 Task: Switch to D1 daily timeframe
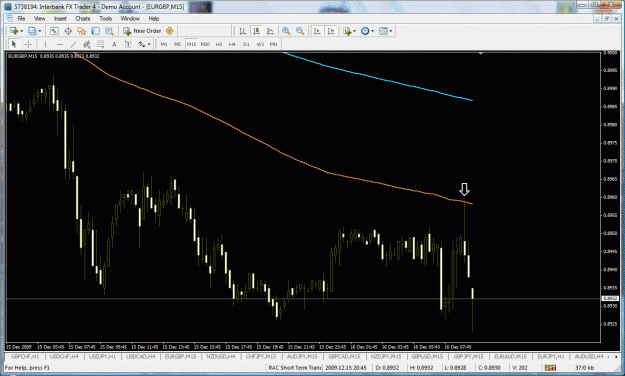246,44
